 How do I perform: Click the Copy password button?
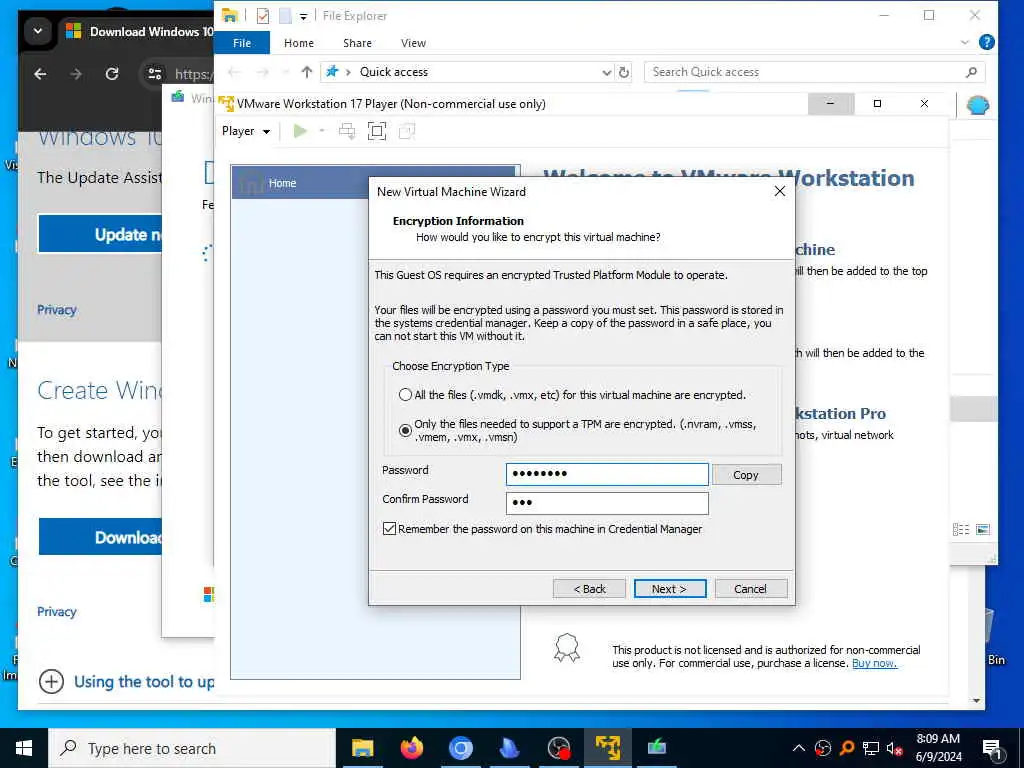(x=746, y=475)
